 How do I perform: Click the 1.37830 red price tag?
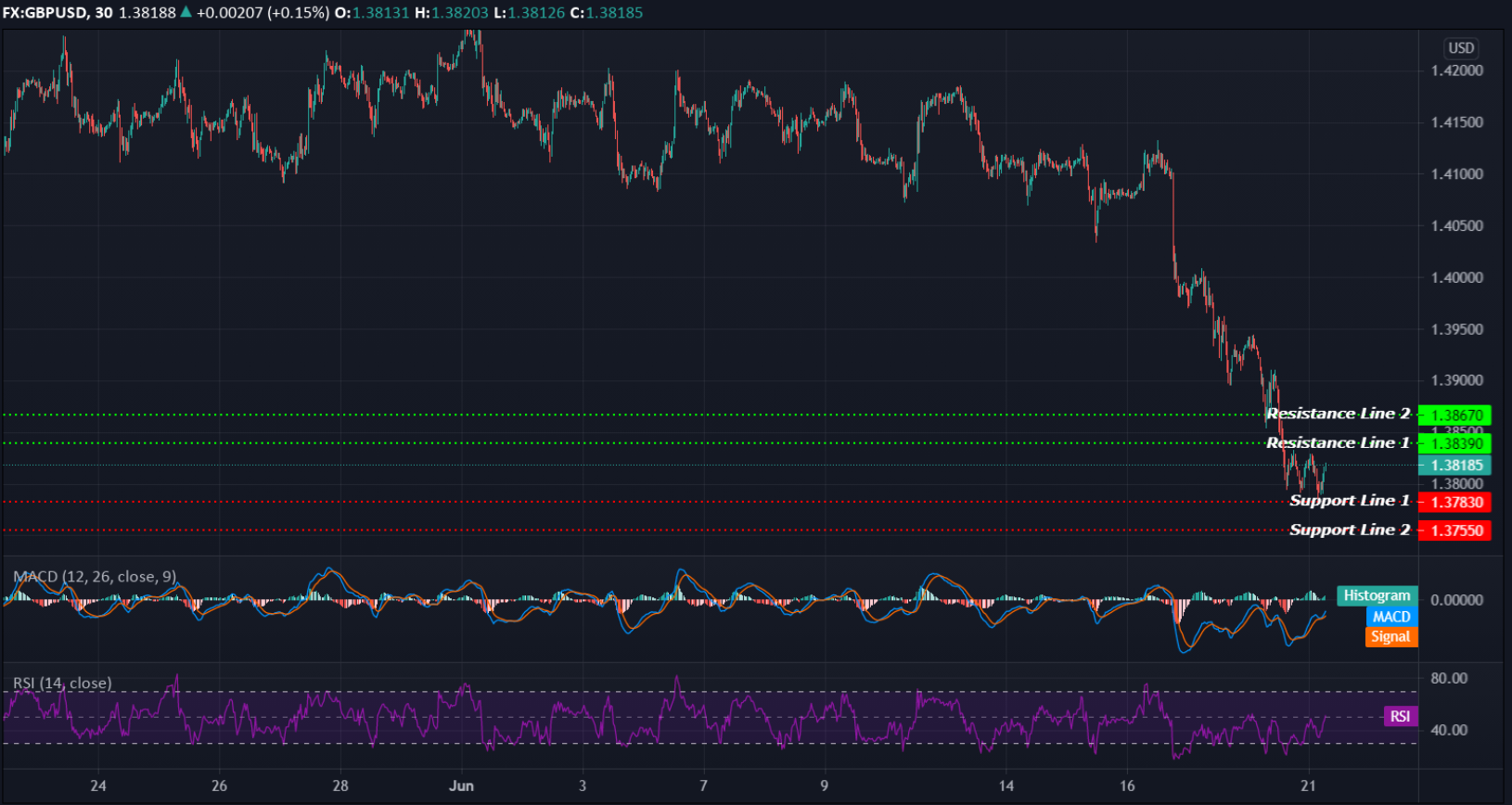[1454, 503]
